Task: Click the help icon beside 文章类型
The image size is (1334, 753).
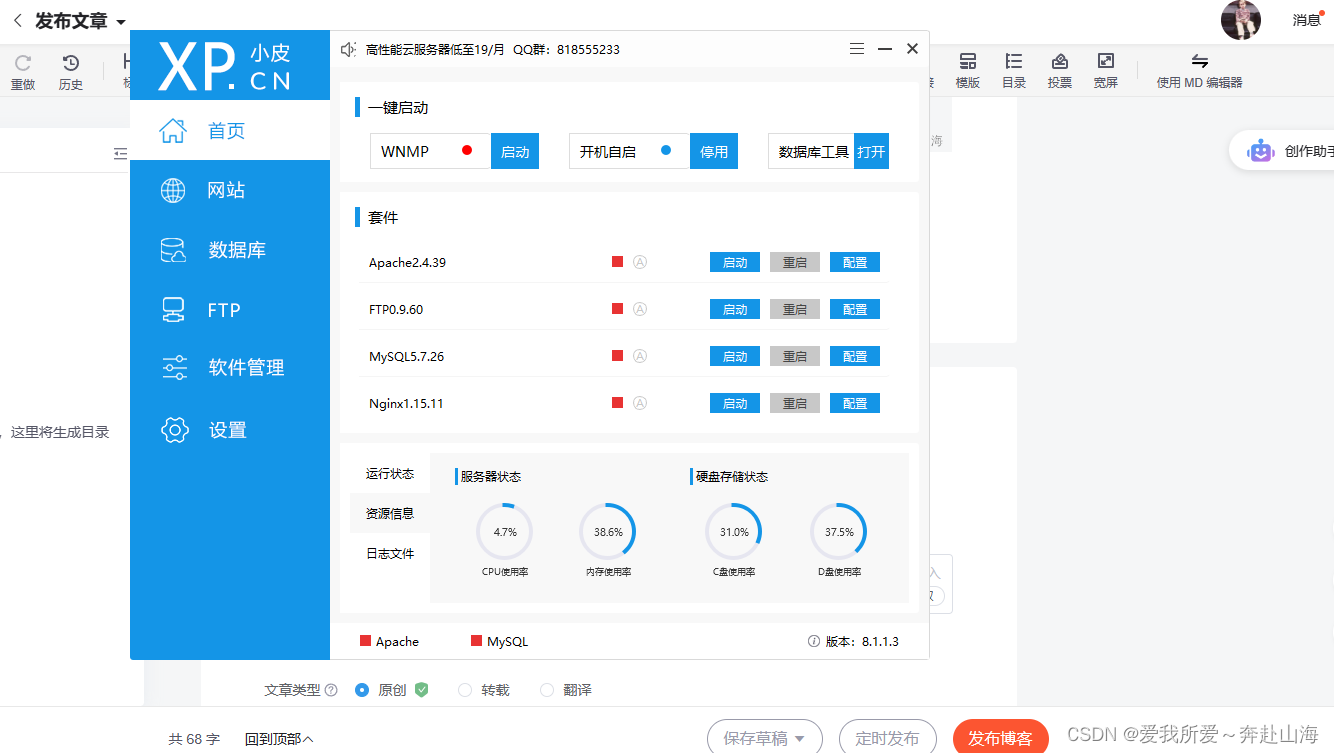Action: coord(331,690)
